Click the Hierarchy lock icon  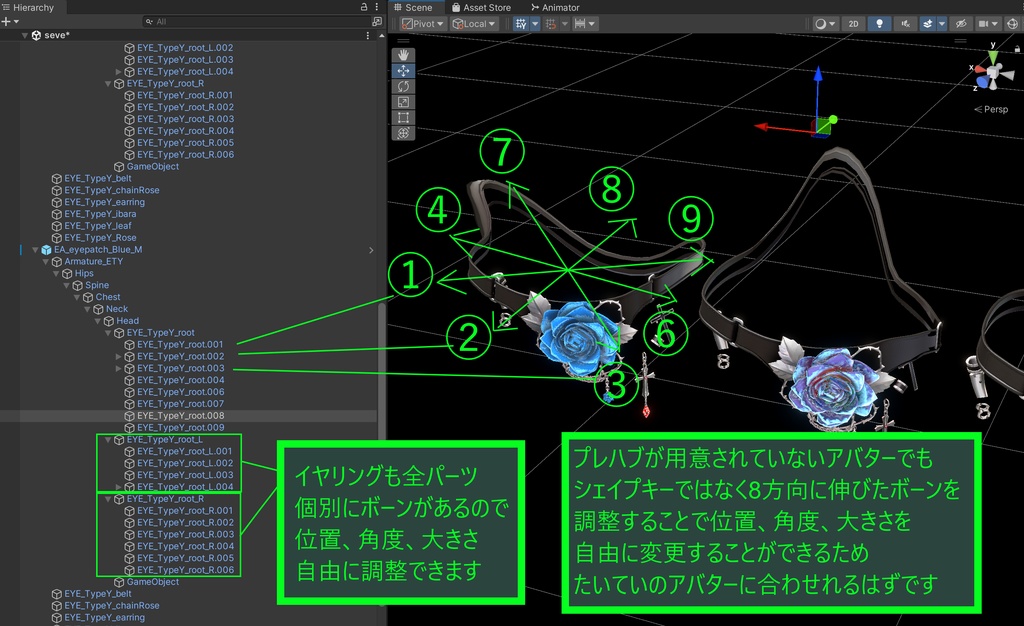pyautogui.click(x=364, y=7)
